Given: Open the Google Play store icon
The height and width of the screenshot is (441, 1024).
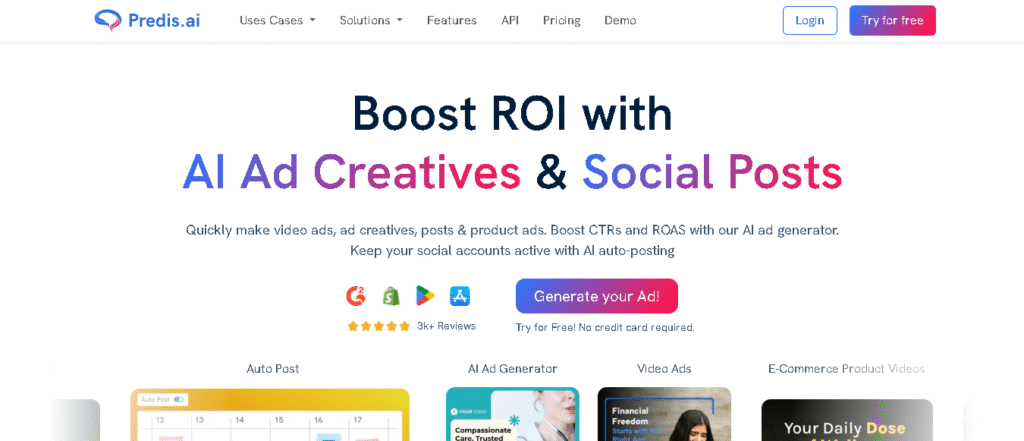Looking at the screenshot, I should (x=425, y=296).
